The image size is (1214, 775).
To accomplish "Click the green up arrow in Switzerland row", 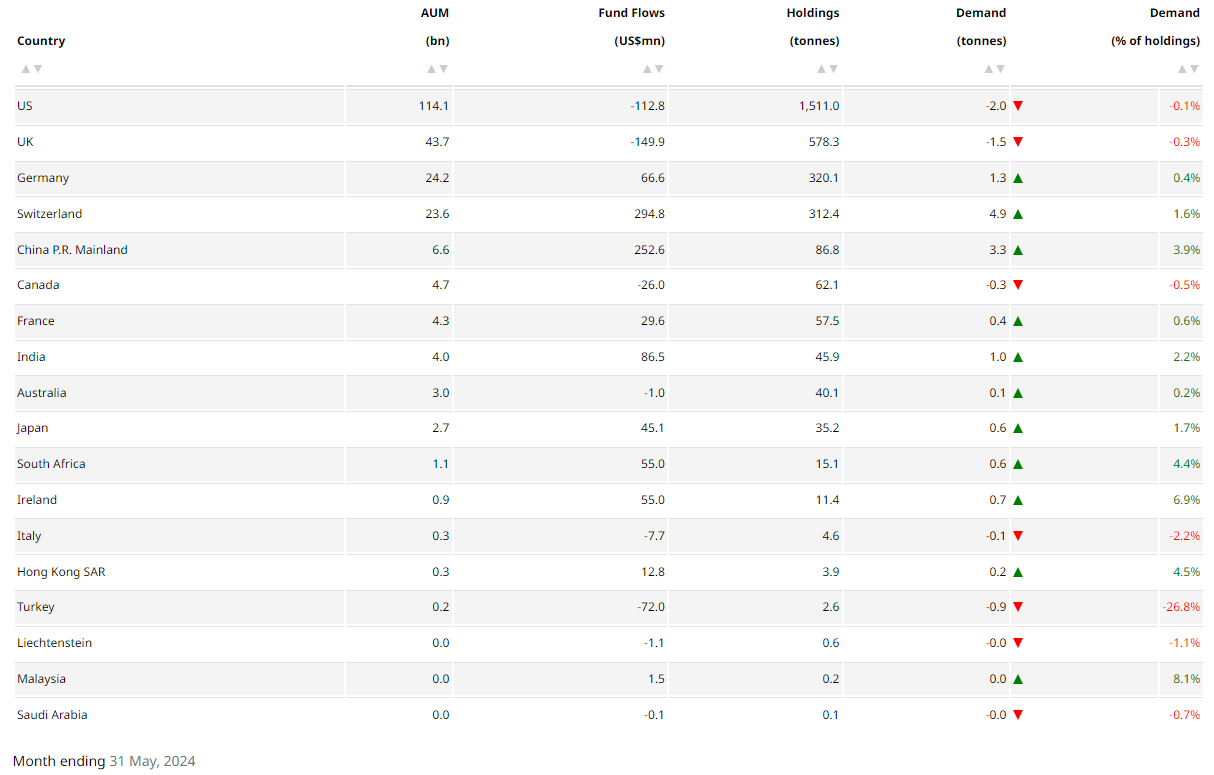I will point(1018,214).
